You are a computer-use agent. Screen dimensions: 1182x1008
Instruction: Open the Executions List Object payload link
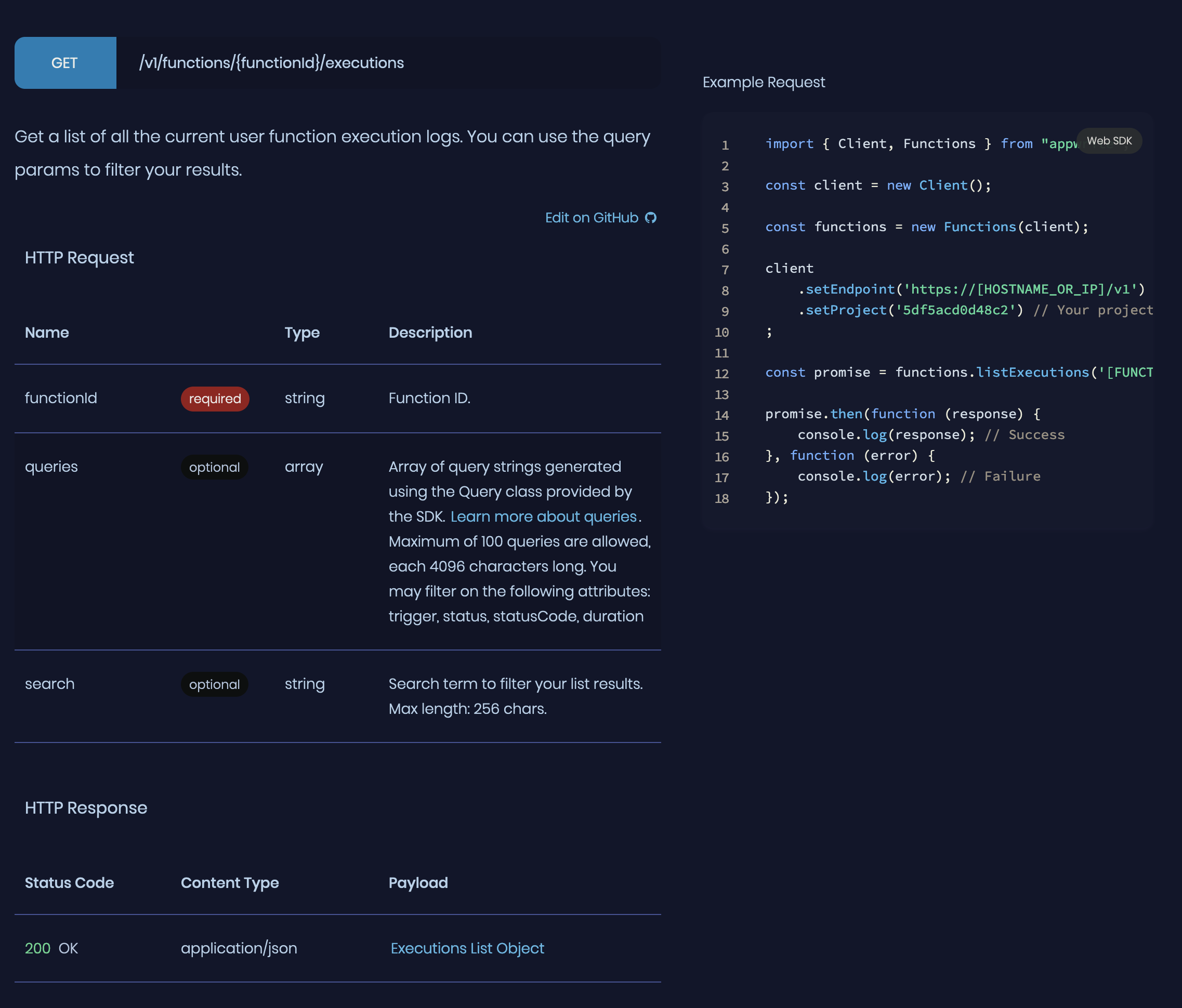pos(467,948)
